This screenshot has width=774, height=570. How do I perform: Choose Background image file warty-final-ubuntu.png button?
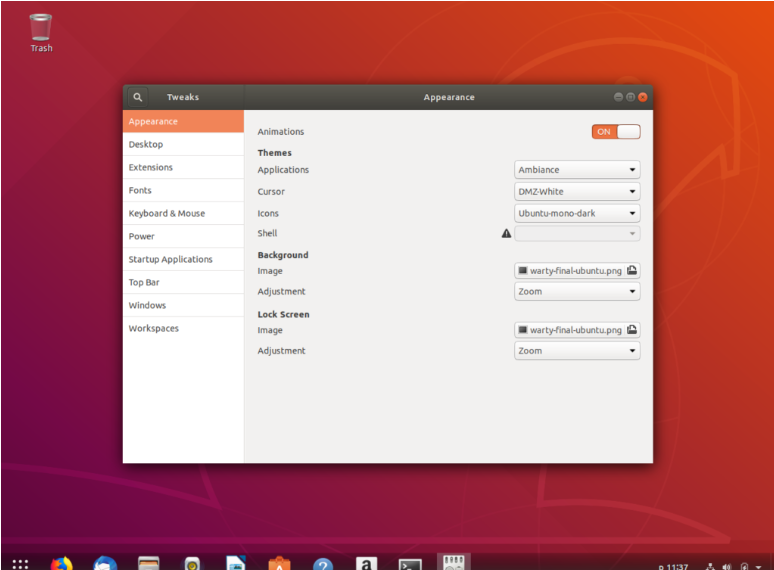577,270
